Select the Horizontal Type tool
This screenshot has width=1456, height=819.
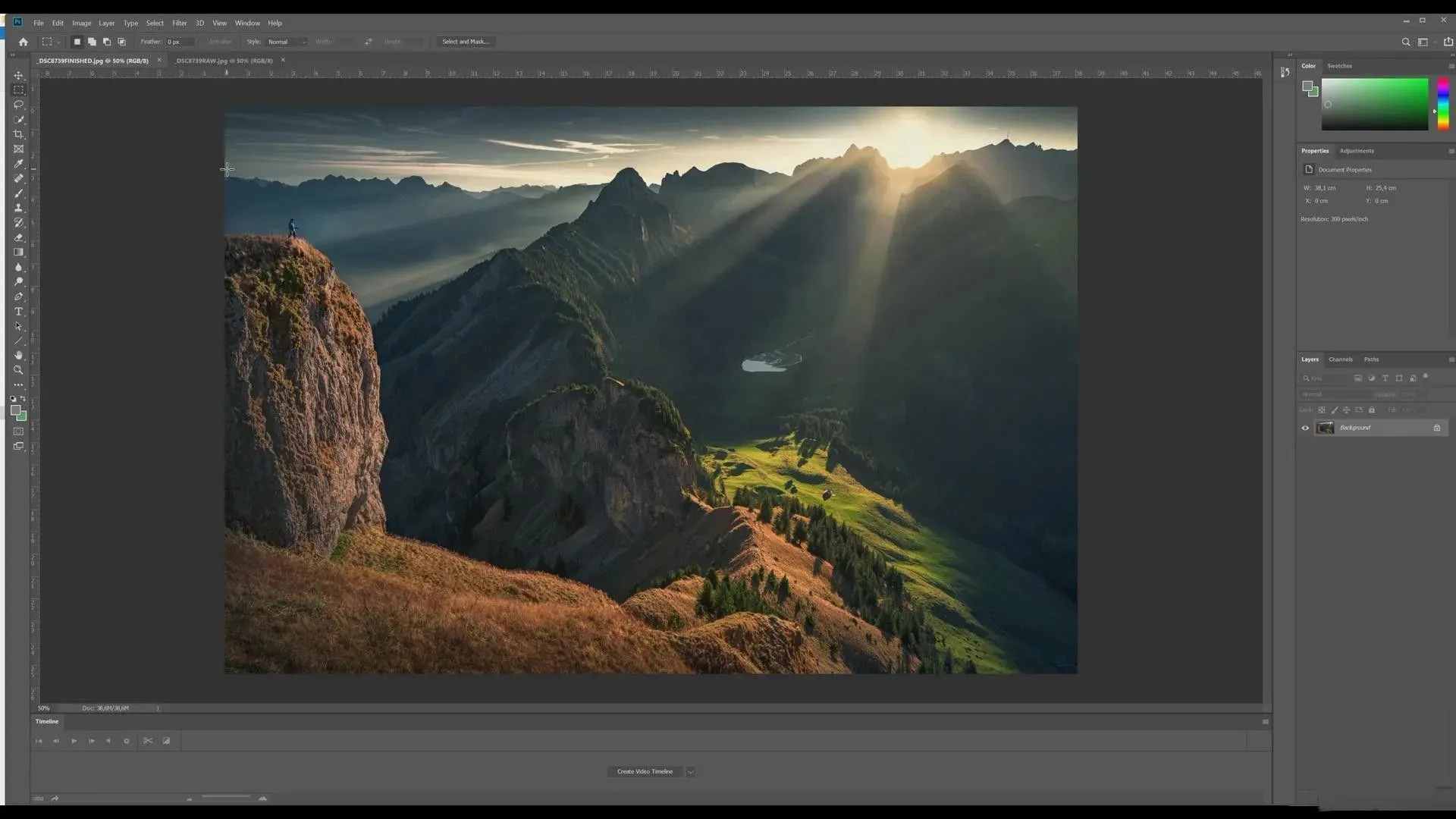18,312
